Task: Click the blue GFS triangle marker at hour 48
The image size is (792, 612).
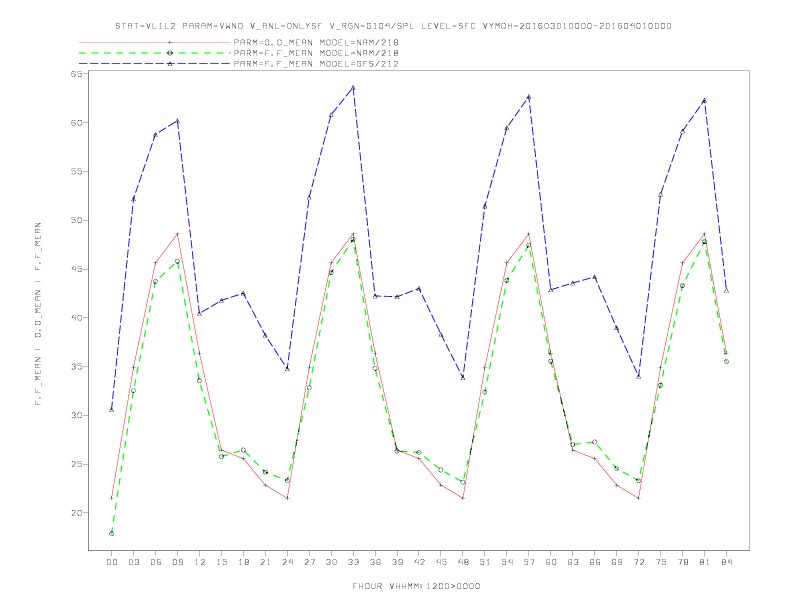Action: coord(463,377)
